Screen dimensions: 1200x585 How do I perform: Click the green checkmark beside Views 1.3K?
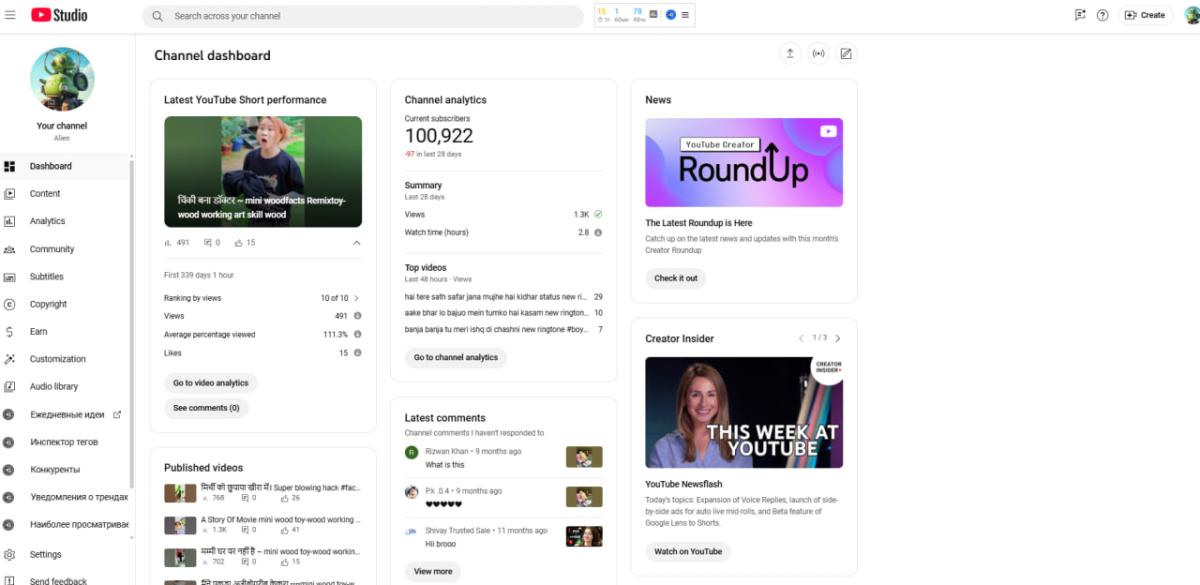[598, 214]
